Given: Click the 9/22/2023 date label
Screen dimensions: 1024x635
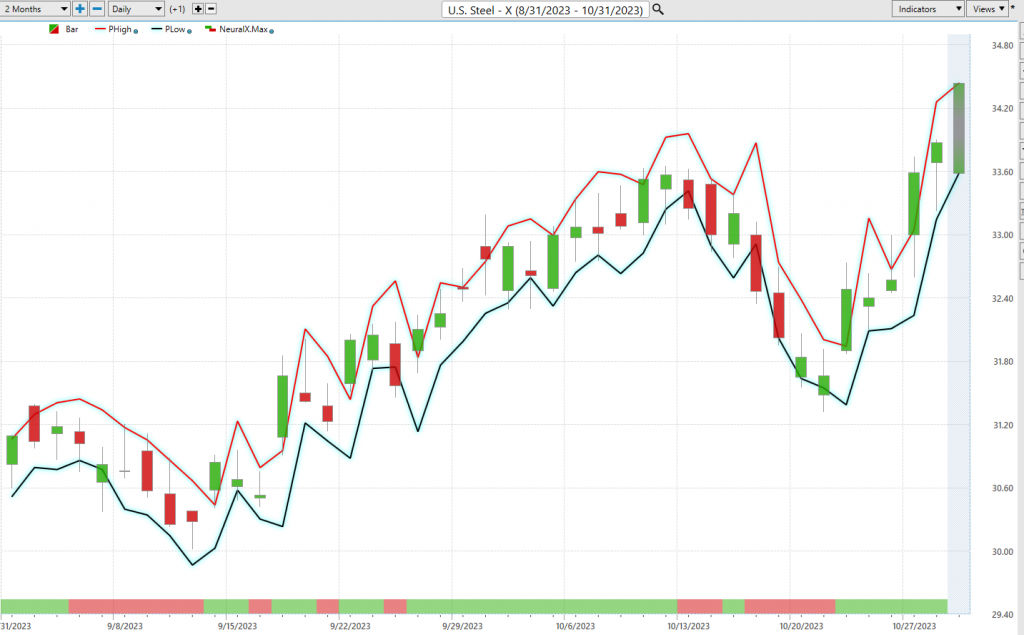Looking at the screenshot, I should [350, 626].
